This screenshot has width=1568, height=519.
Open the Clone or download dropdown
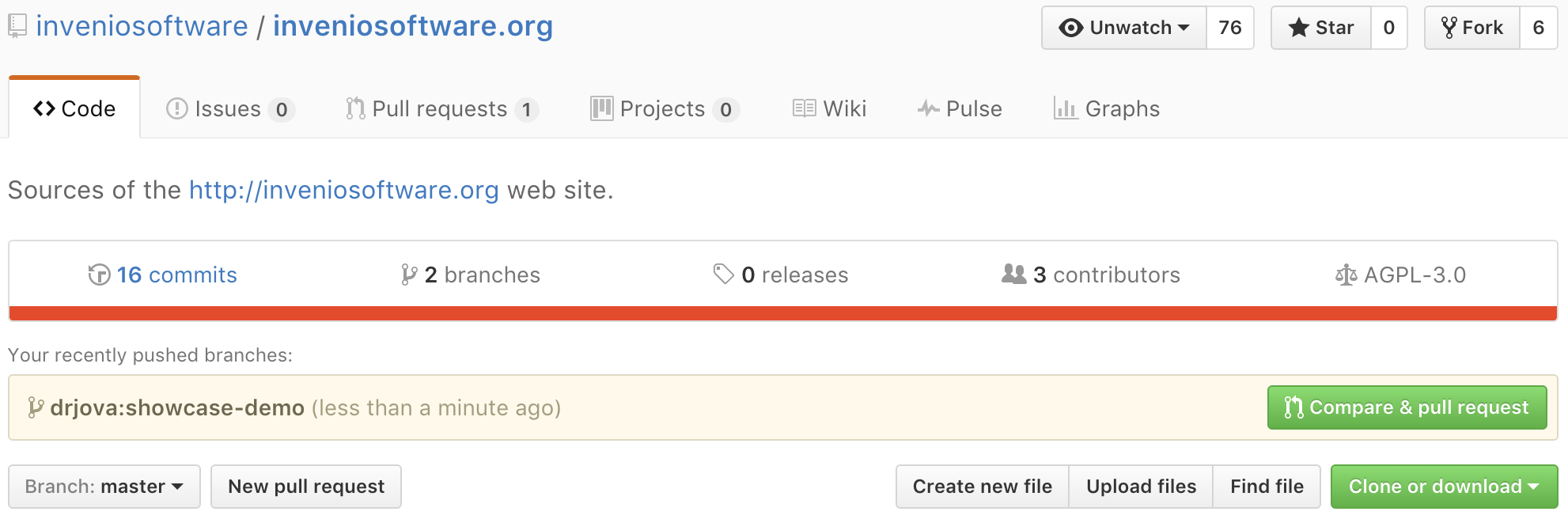pos(1444,487)
